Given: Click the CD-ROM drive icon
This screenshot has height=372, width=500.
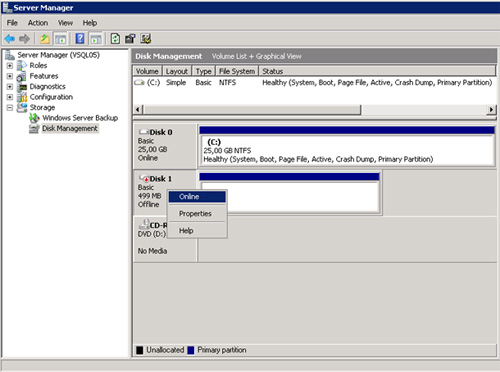Looking at the screenshot, I should coord(144,224).
